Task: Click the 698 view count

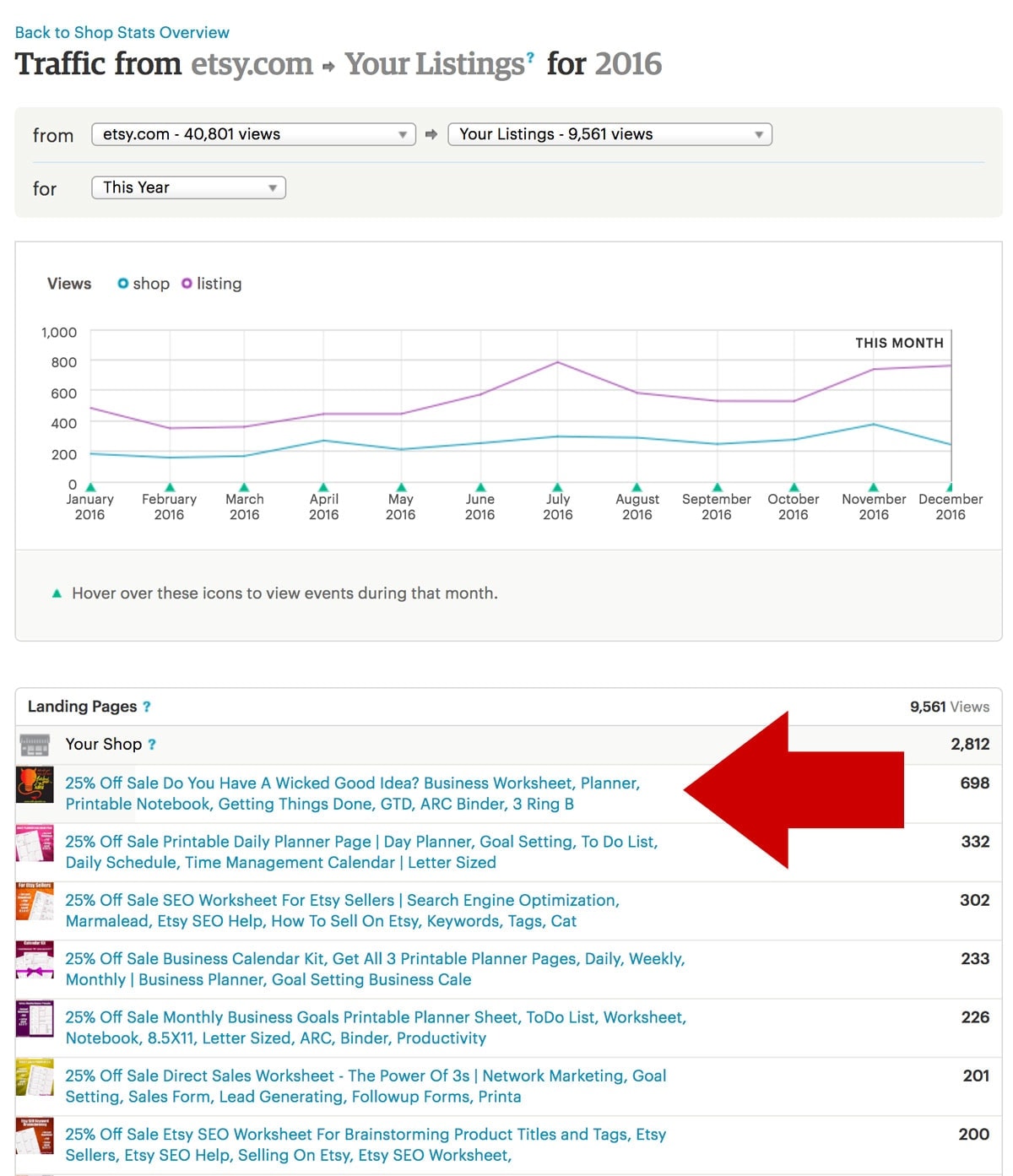Action: (975, 783)
